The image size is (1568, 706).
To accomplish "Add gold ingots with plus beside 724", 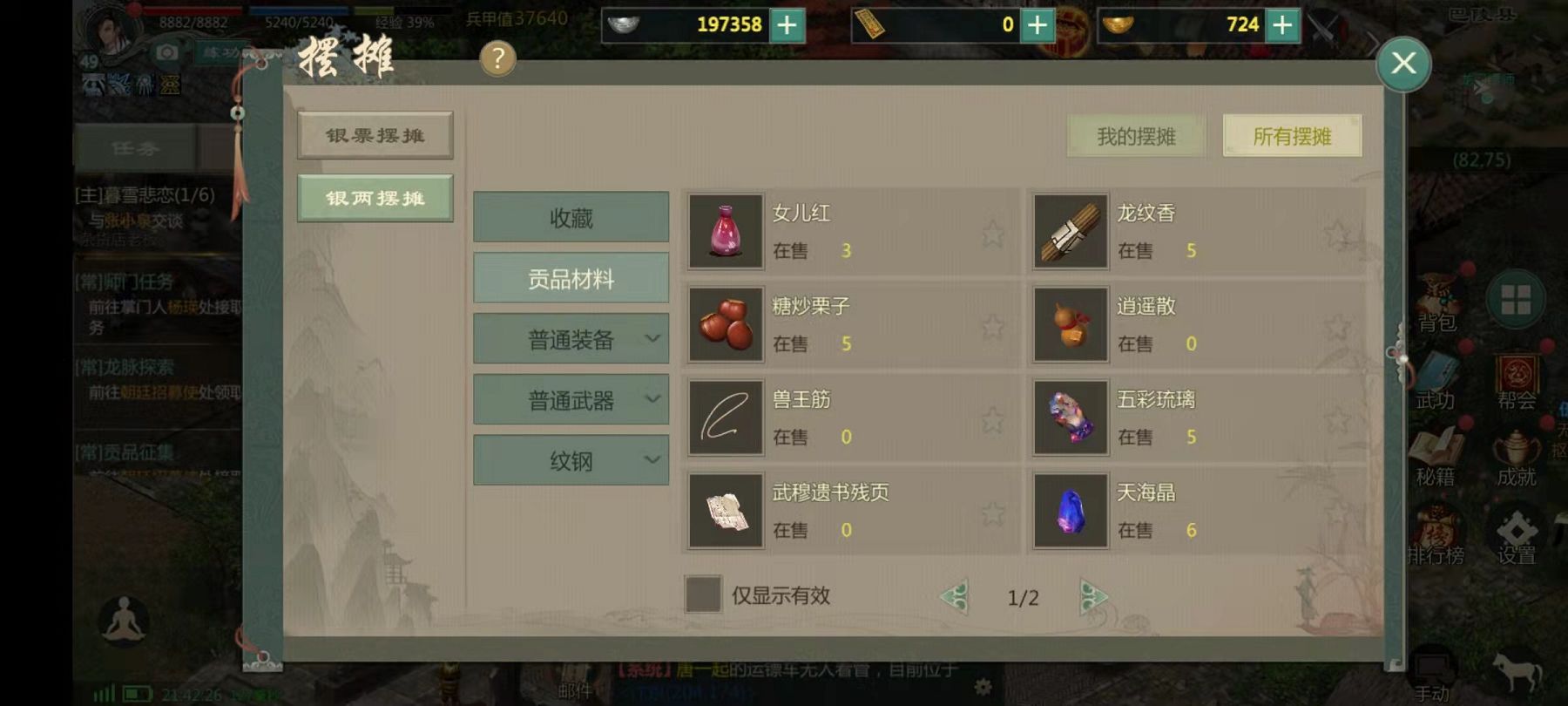I will coord(1282,25).
